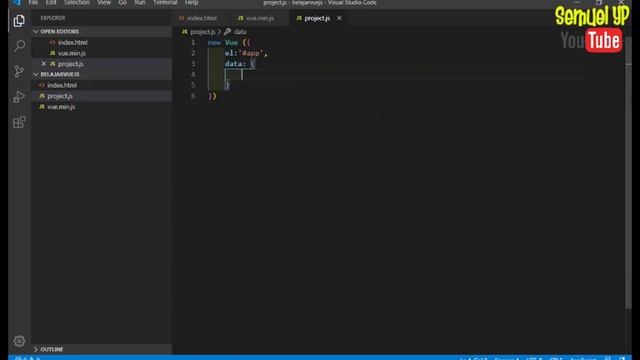Click the wrench icon in the breadcrumb
640x360 pixels.
(227, 31)
